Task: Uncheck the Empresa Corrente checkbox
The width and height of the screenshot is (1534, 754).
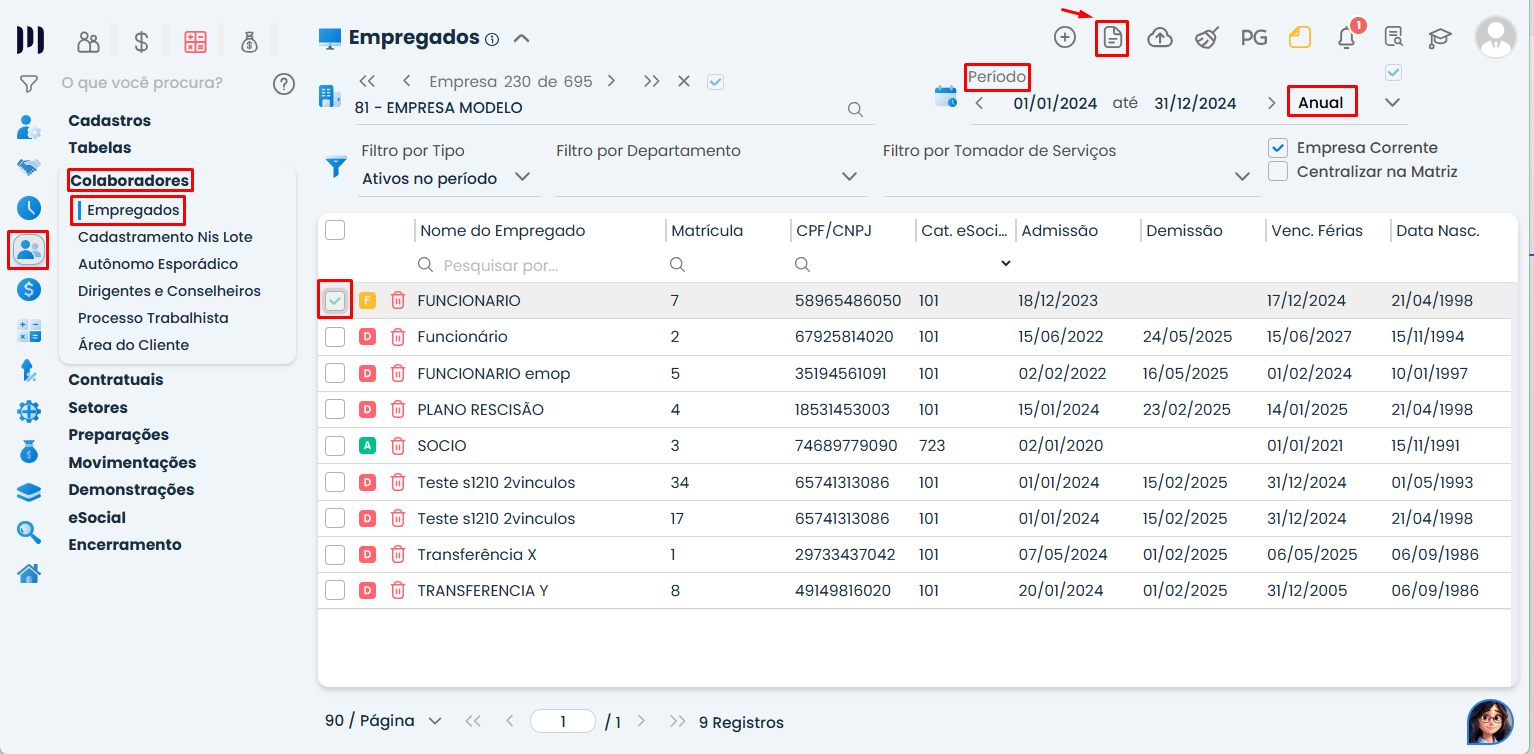Action: [1277, 148]
